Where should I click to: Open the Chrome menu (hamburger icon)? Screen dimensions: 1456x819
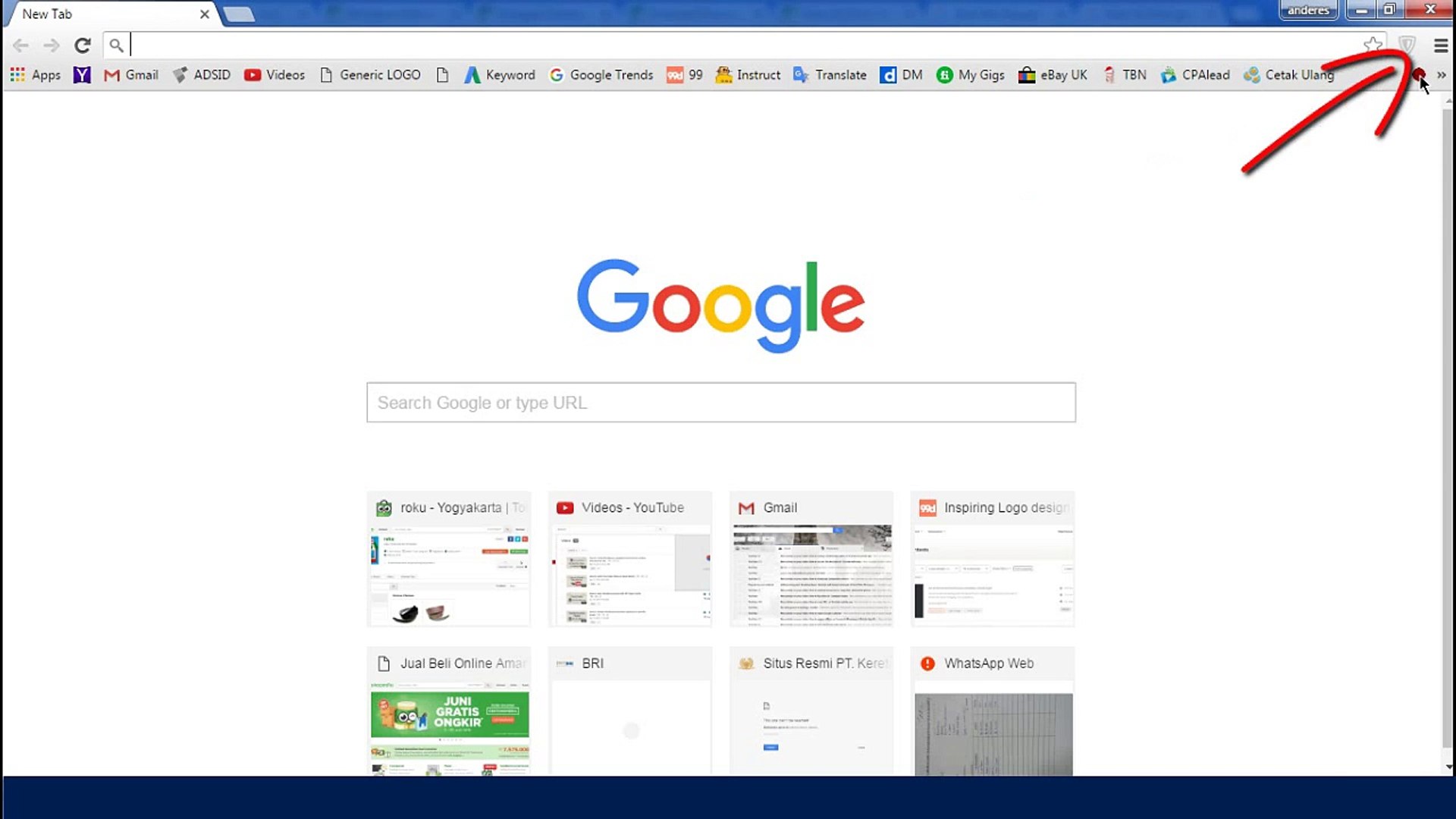coord(1439,45)
